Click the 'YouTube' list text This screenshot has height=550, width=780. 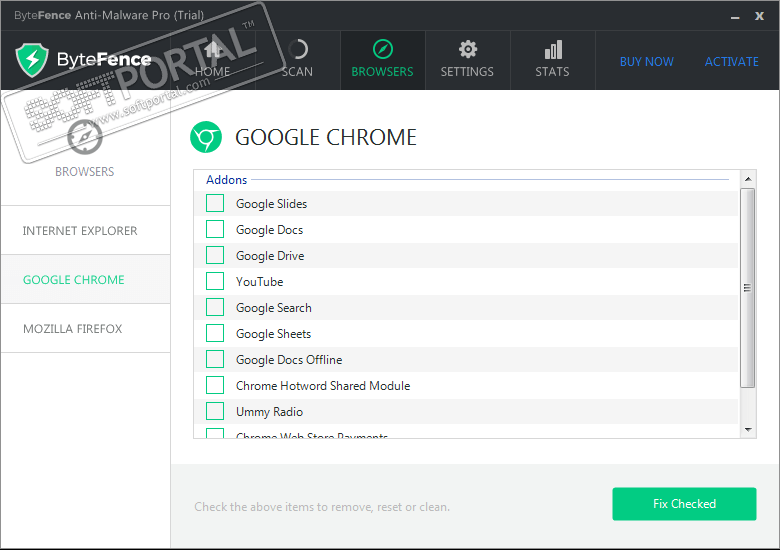(x=260, y=281)
